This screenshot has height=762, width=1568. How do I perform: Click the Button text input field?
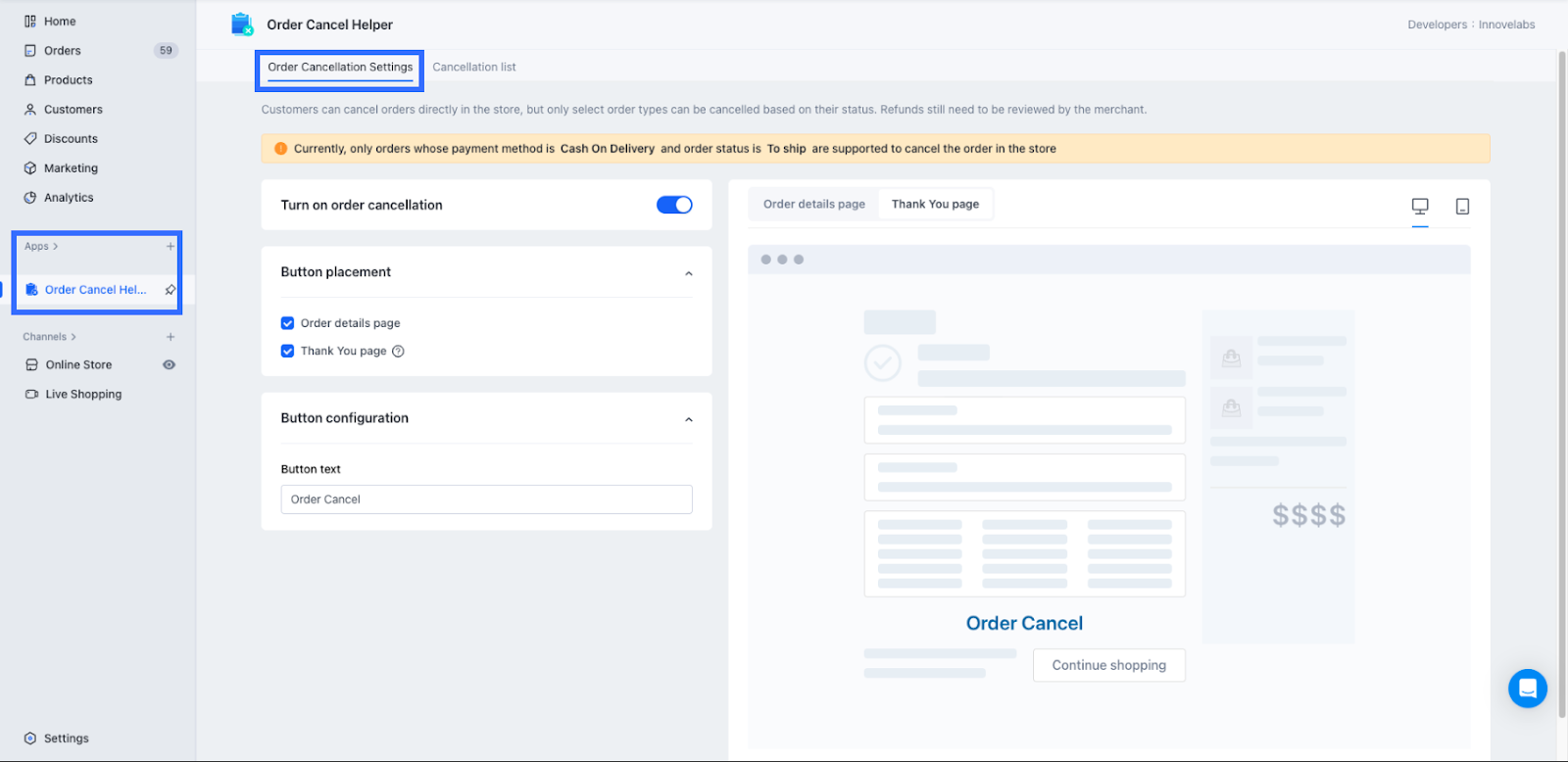tap(486, 500)
